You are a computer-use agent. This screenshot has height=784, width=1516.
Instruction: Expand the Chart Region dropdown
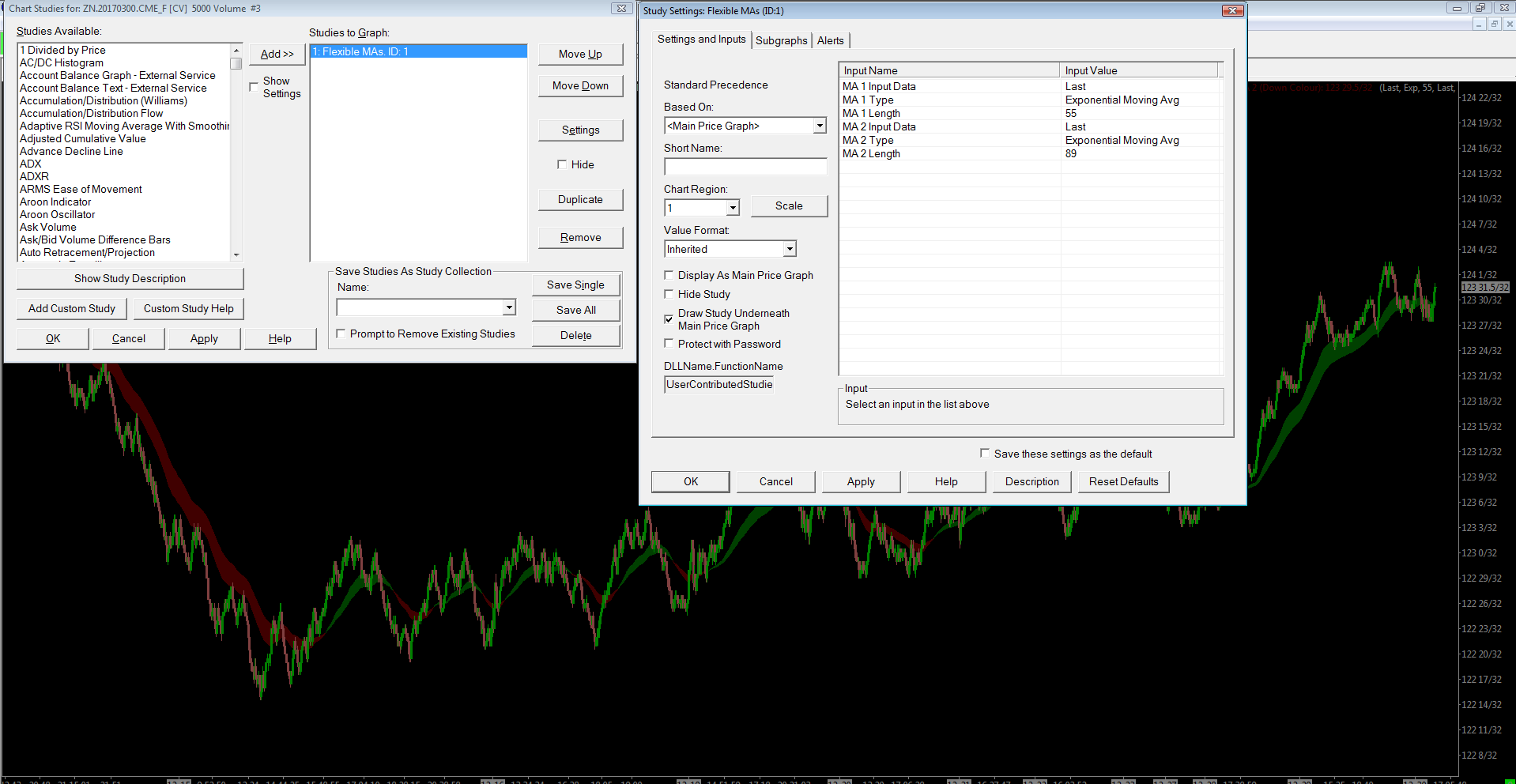[733, 208]
